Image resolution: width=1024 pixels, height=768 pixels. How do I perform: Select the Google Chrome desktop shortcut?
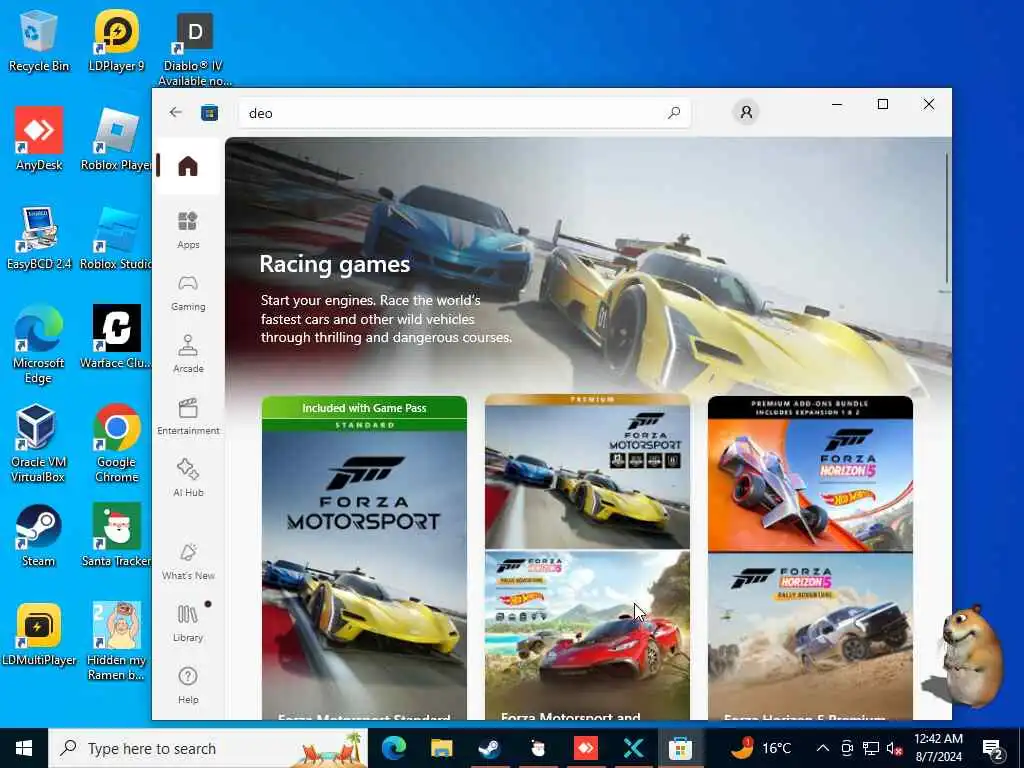tap(116, 443)
